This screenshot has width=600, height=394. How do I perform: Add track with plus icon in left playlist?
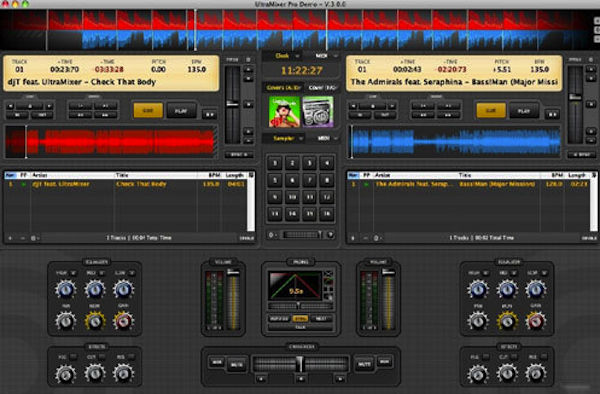point(10,238)
